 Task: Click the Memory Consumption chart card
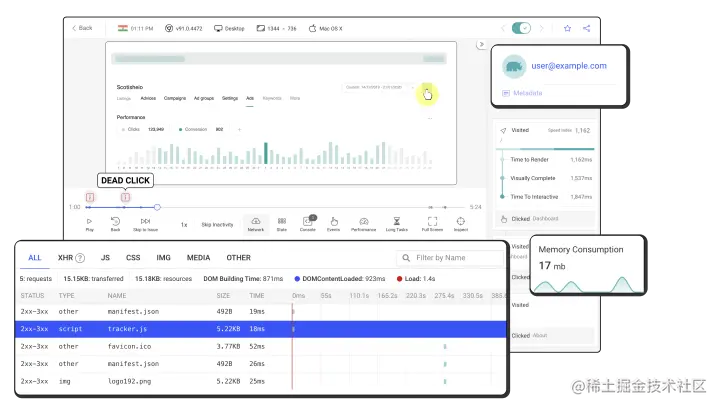[x=587, y=265]
